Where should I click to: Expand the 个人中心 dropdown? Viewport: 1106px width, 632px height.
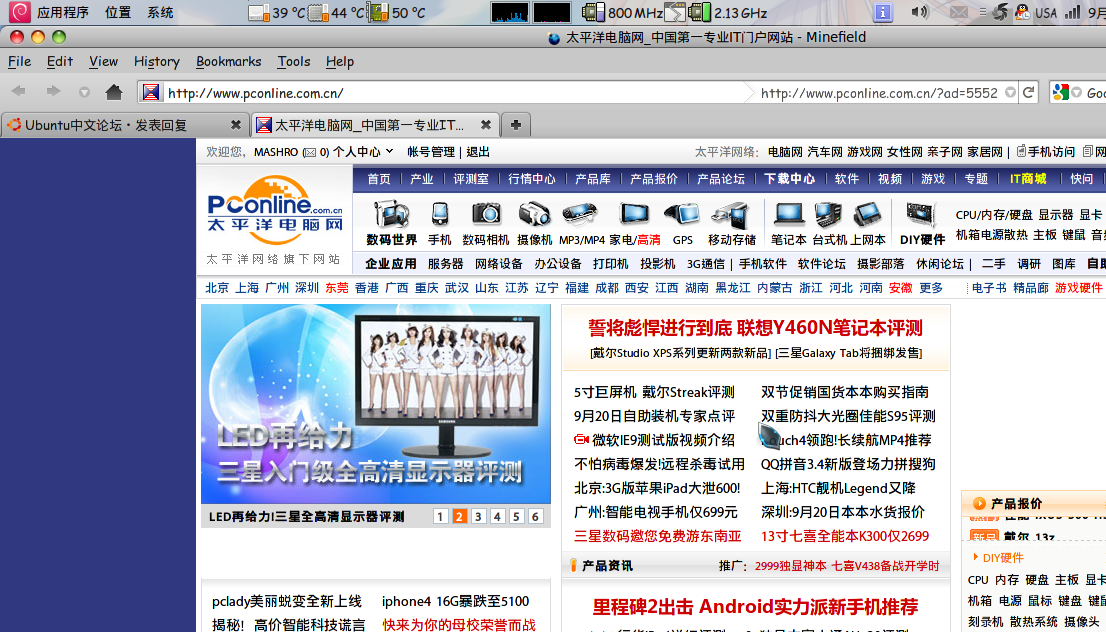363,152
